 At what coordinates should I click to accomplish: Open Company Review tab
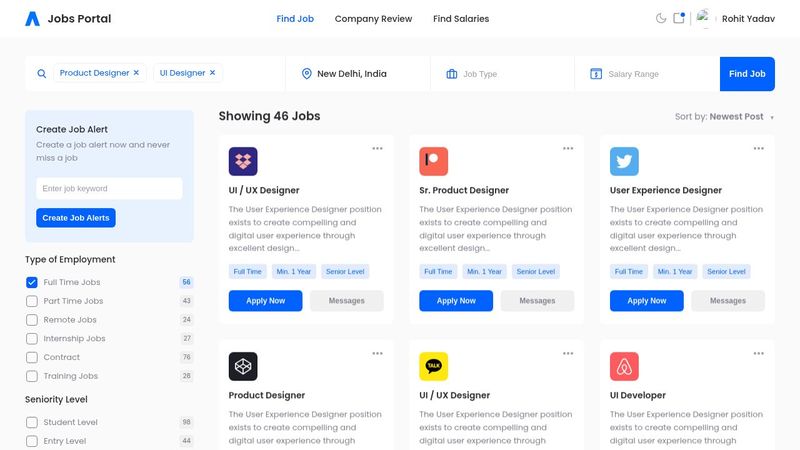pyautogui.click(x=373, y=19)
